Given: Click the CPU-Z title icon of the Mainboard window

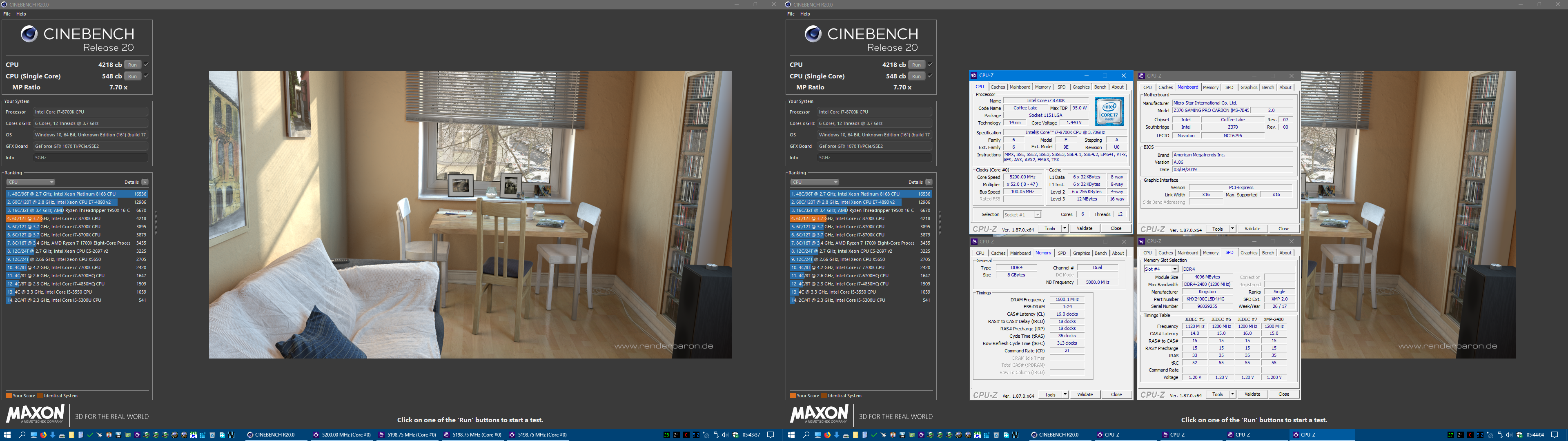Looking at the screenshot, I should click(1143, 76).
